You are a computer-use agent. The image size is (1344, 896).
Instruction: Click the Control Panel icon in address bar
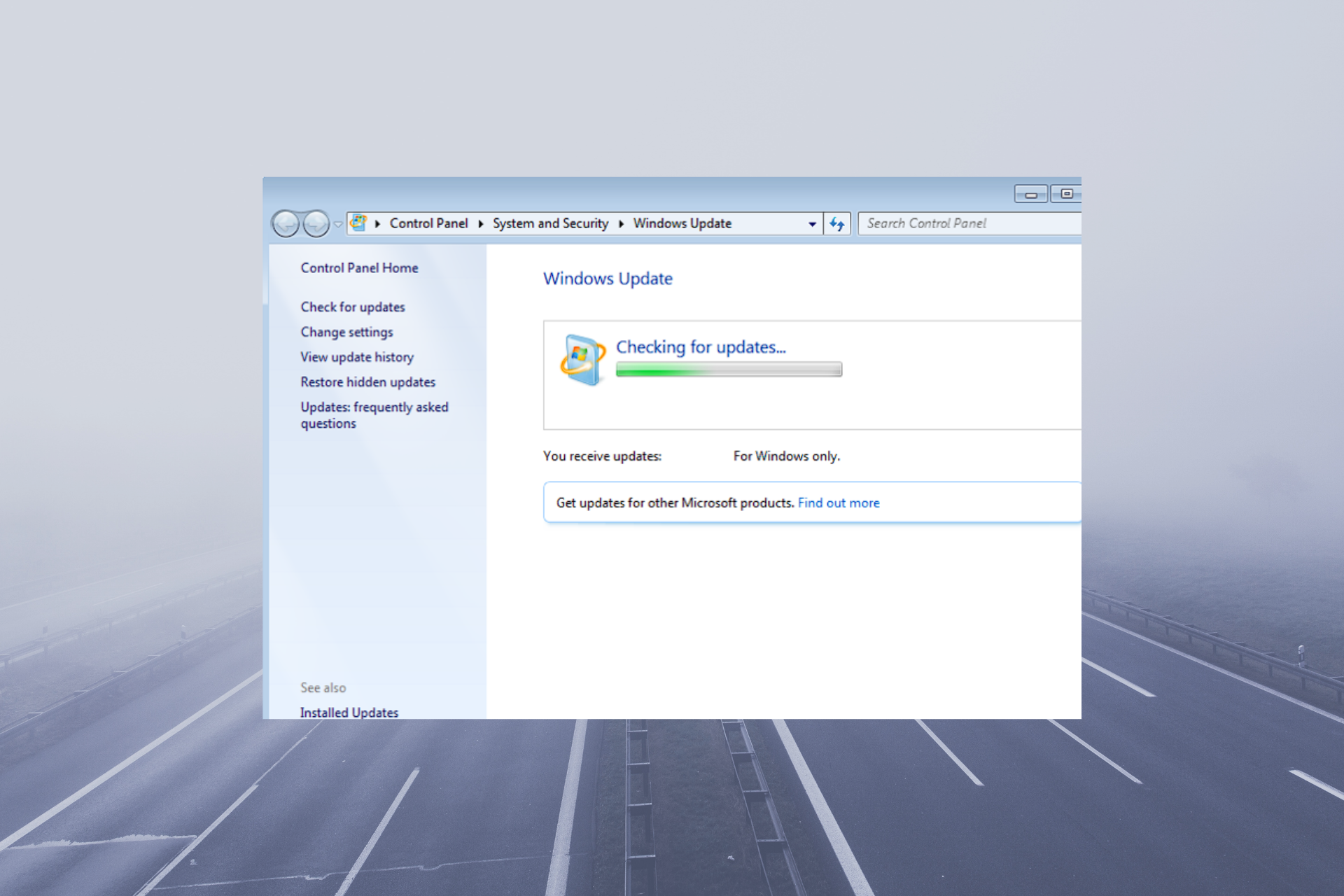point(358,223)
